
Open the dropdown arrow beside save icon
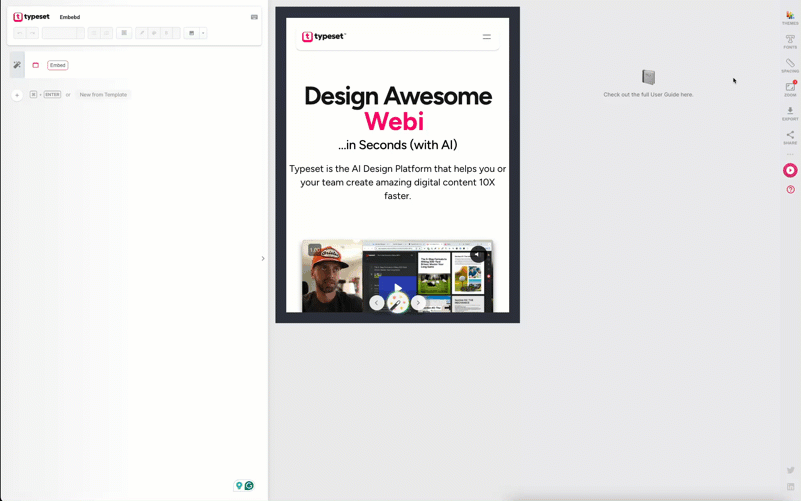203,33
